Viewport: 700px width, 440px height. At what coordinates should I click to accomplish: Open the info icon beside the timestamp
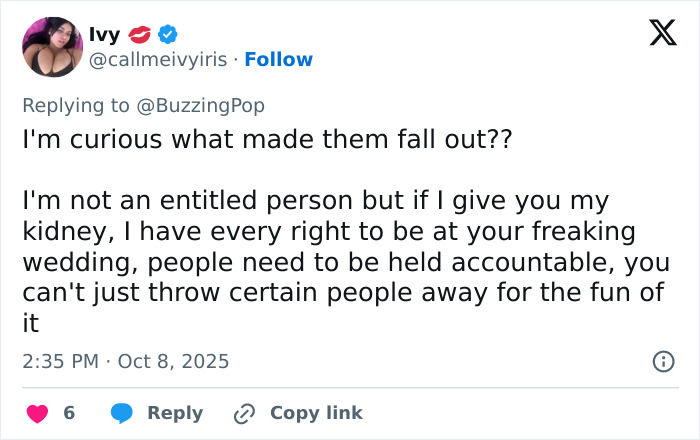[x=662, y=361]
